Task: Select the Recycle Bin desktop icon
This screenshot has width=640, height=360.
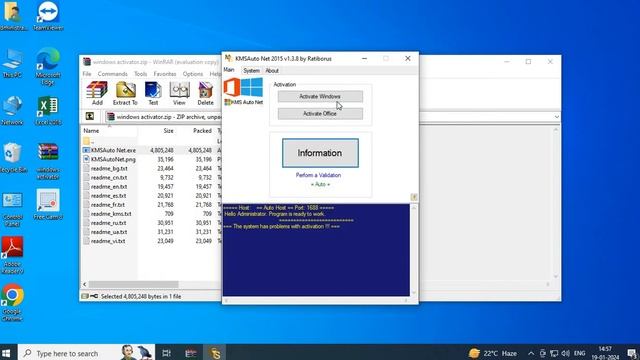Action: [x=12, y=158]
